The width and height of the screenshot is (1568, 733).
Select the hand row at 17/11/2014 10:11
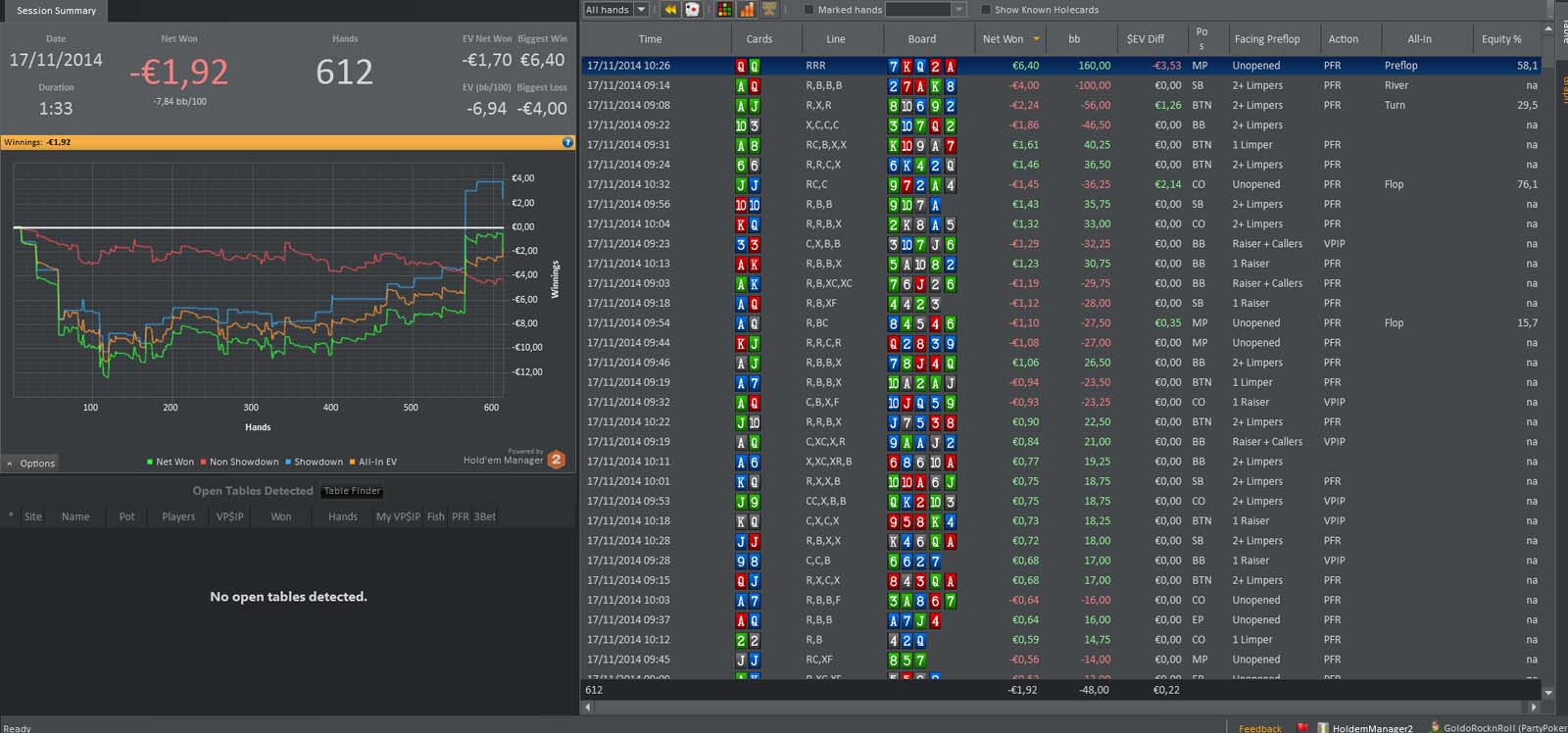pyautogui.click(x=1061, y=462)
